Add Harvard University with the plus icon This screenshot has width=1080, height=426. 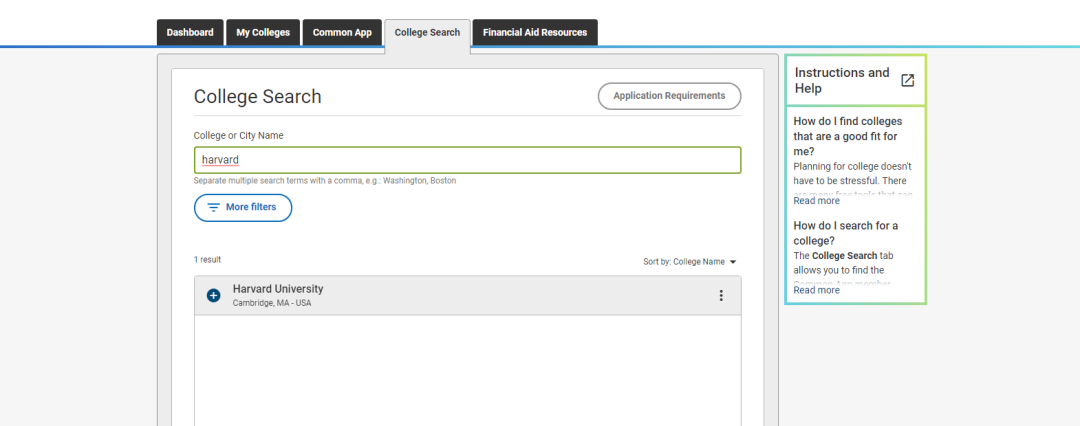click(213, 295)
